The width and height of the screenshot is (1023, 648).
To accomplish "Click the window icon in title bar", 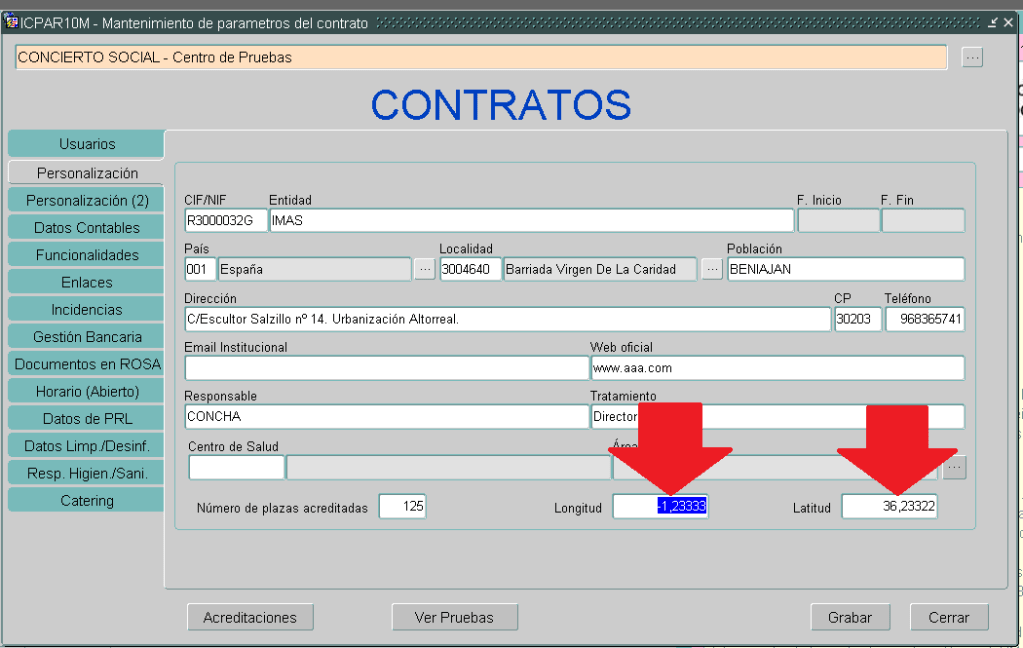I will click(11, 22).
